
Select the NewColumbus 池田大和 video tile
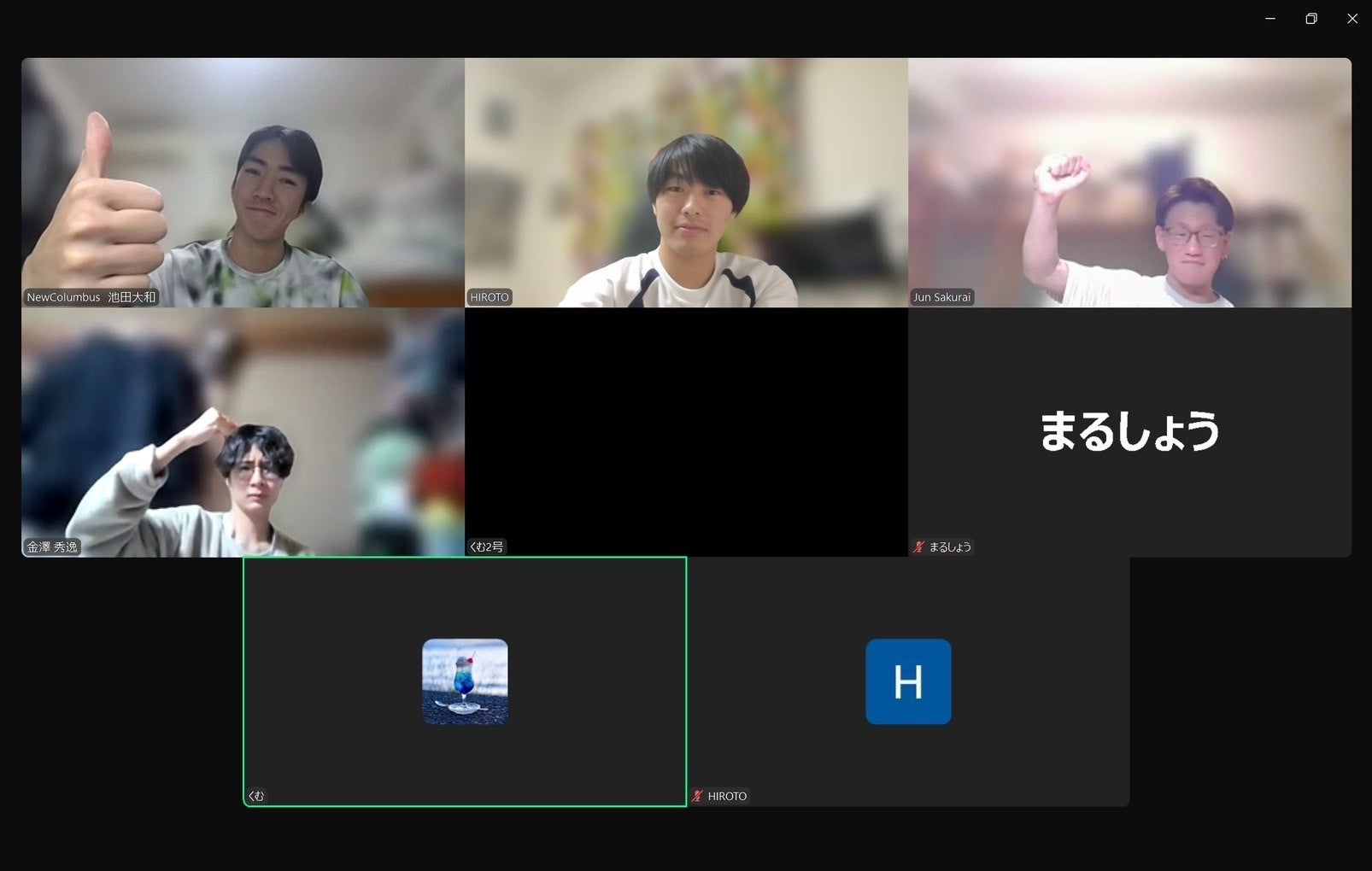(243, 182)
